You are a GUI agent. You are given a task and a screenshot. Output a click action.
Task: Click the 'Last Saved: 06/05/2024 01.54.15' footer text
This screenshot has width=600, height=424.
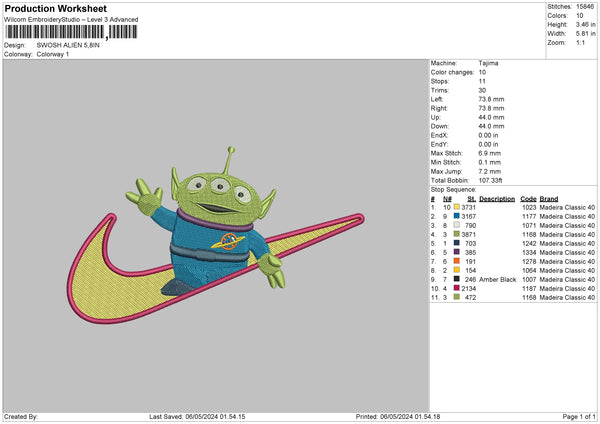(x=197, y=417)
